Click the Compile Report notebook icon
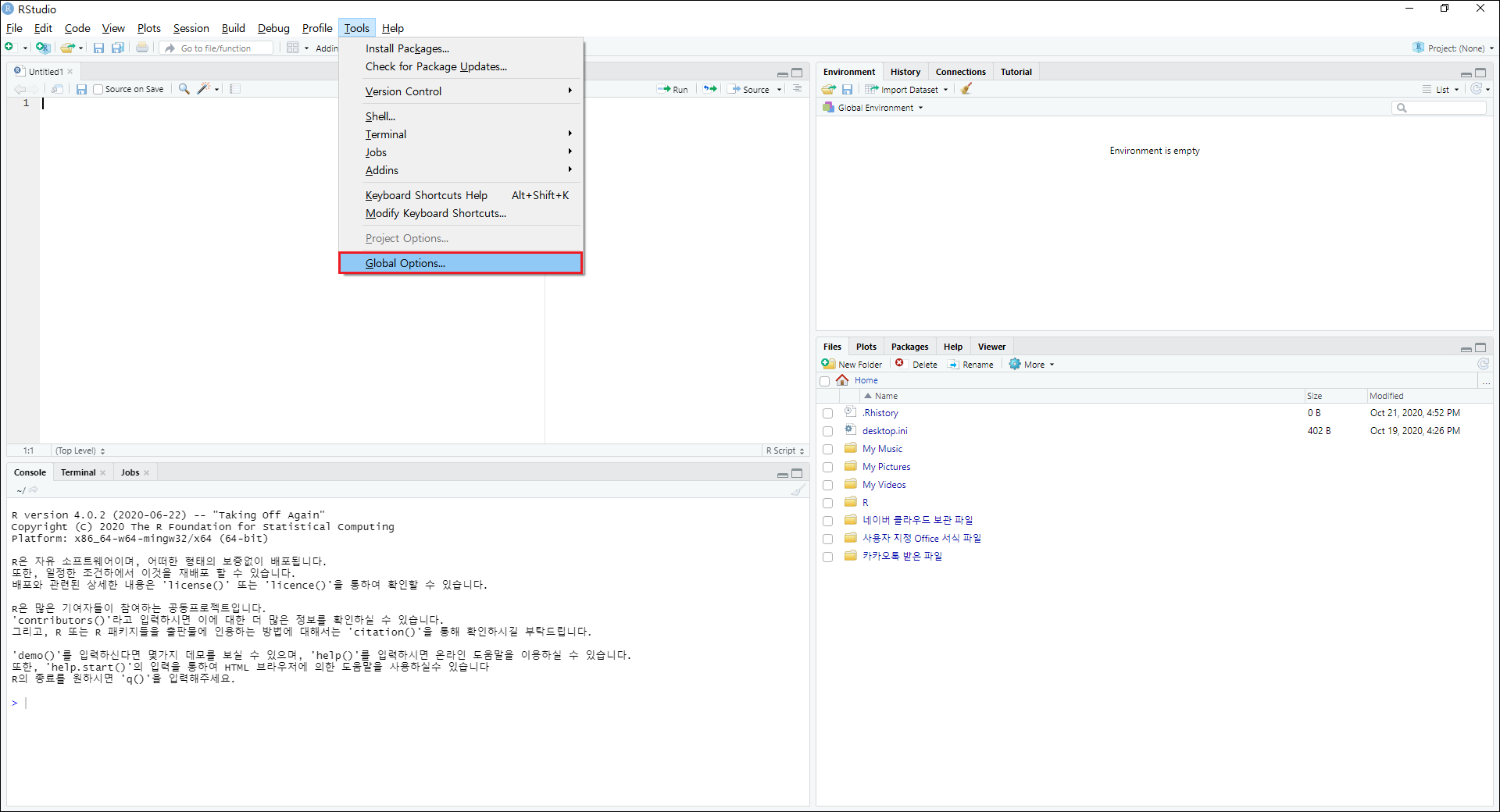This screenshot has height=812, width=1500. tap(235, 89)
